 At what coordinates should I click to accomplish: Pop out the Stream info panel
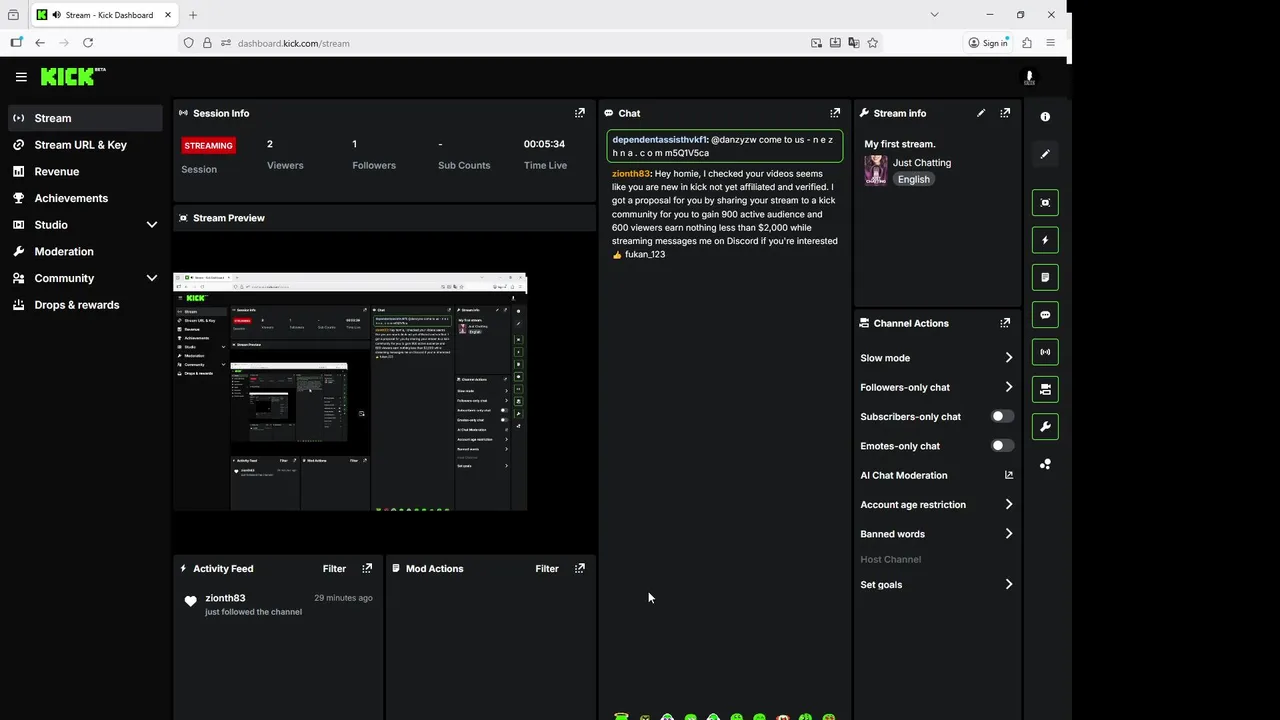point(1005,113)
